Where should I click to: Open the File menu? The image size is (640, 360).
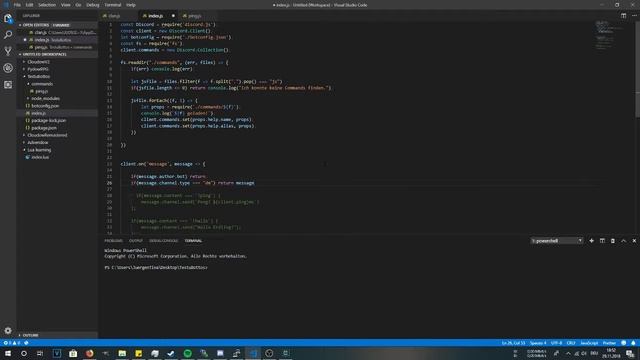coord(17,5)
